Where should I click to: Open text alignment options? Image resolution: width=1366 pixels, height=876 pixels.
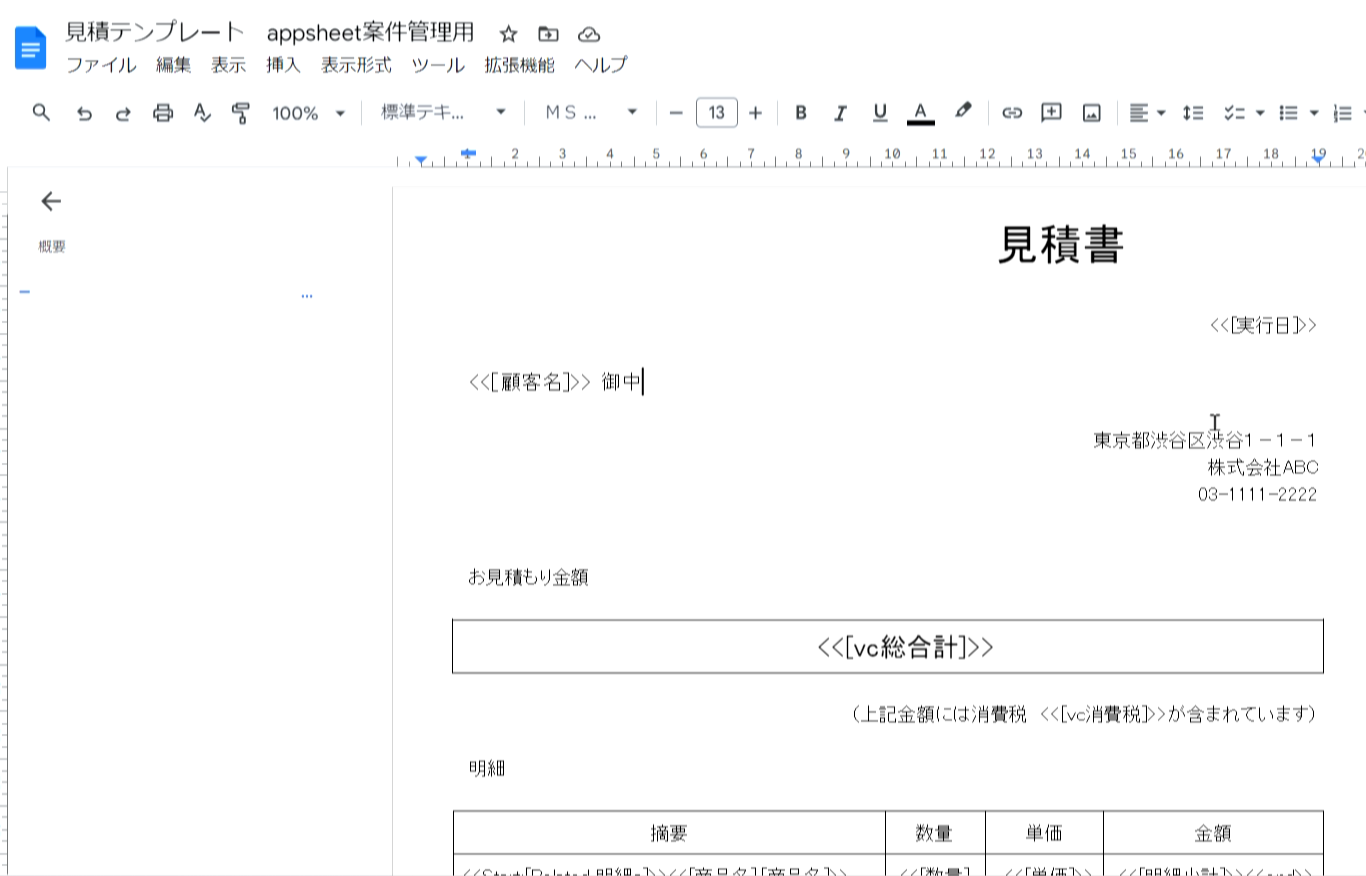pyautogui.click(x=1147, y=113)
